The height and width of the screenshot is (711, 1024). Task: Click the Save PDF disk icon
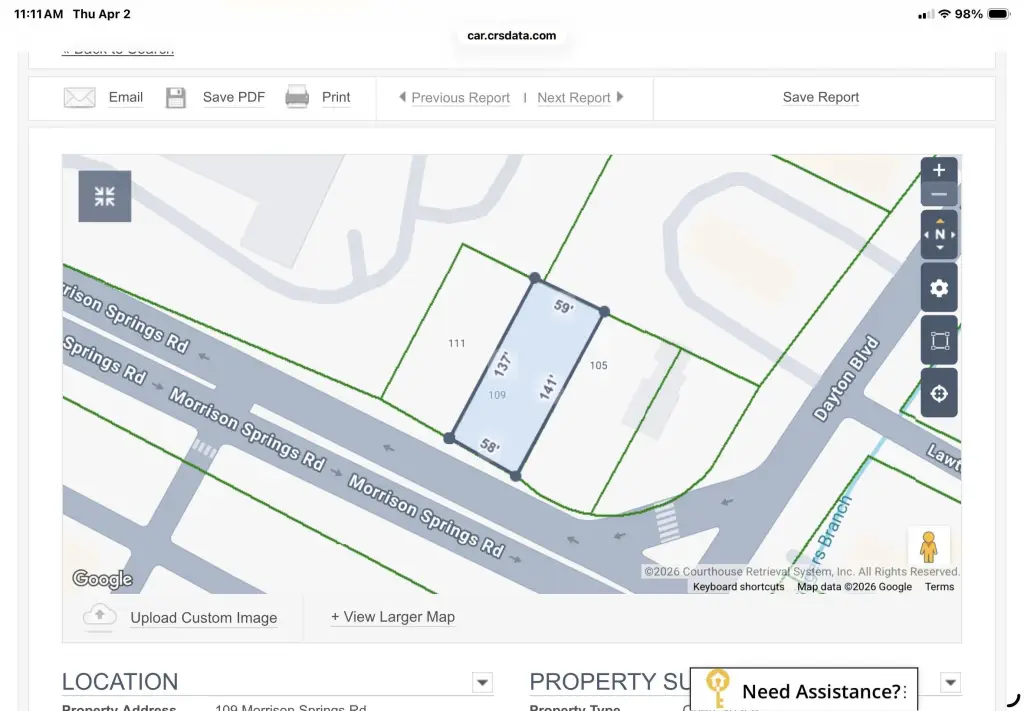pos(176,97)
